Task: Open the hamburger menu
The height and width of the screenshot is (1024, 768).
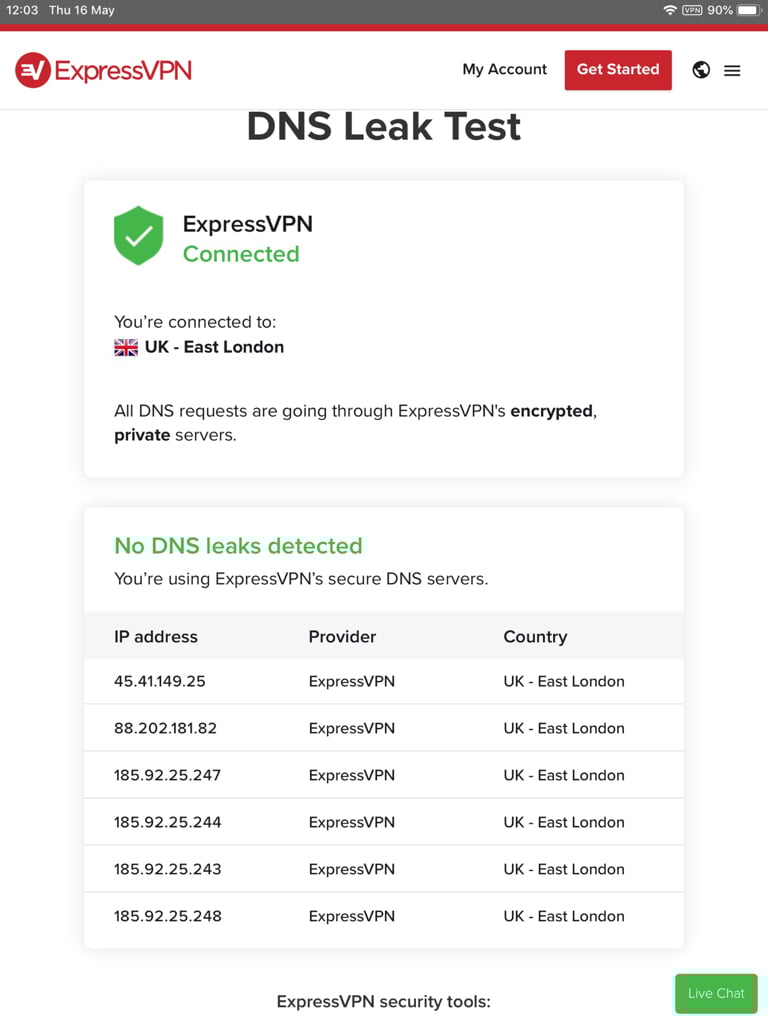Action: click(732, 71)
